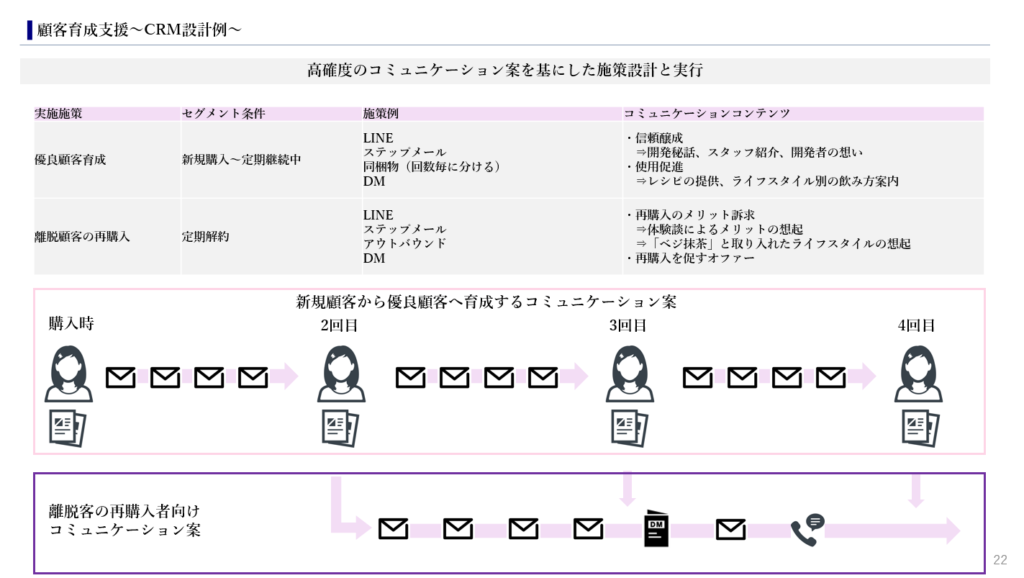Viewport: 1024px width, 578px height.
Task: Click the document icon below 4回目 customer
Action: coord(916,427)
